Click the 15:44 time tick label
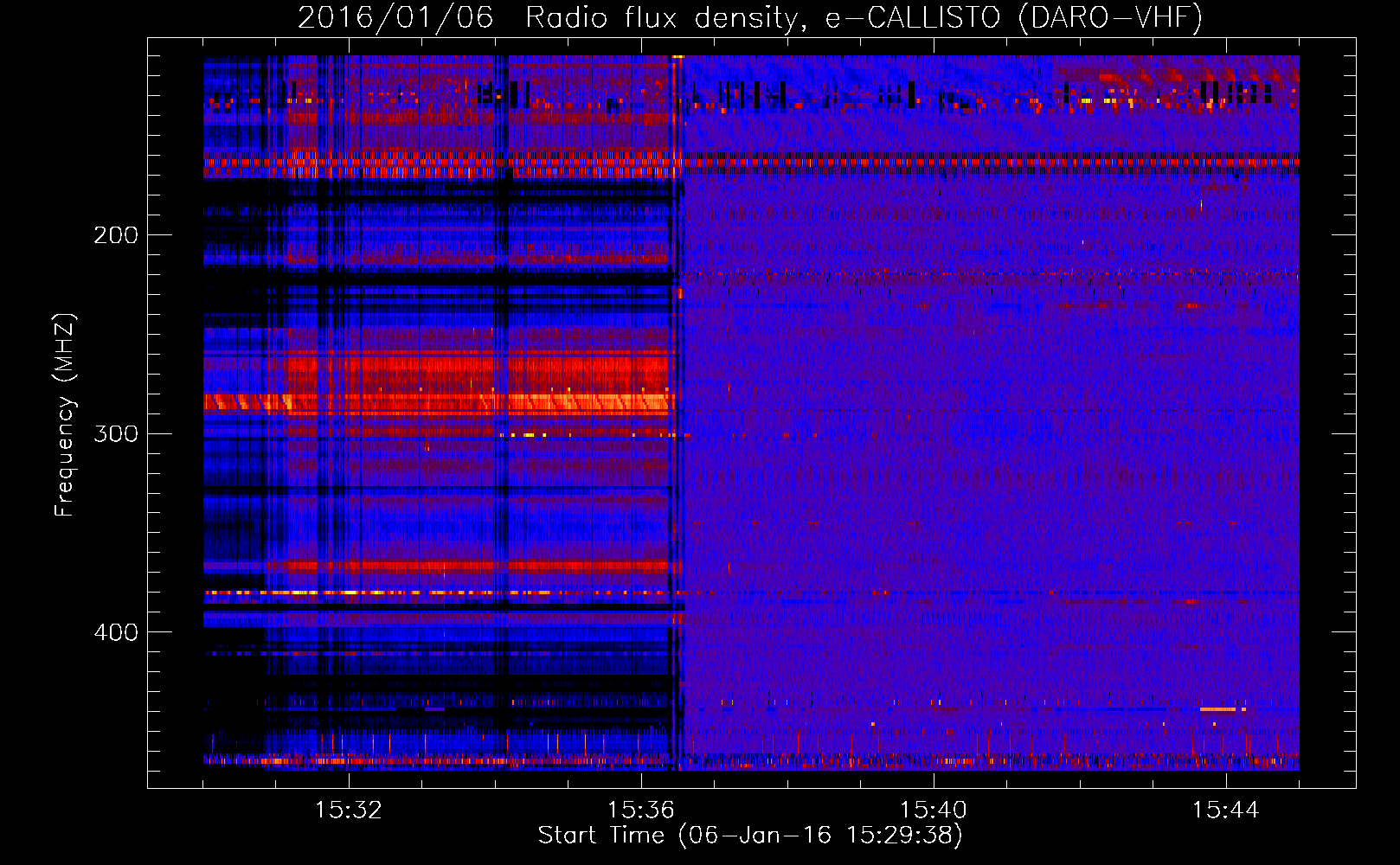 [1226, 811]
